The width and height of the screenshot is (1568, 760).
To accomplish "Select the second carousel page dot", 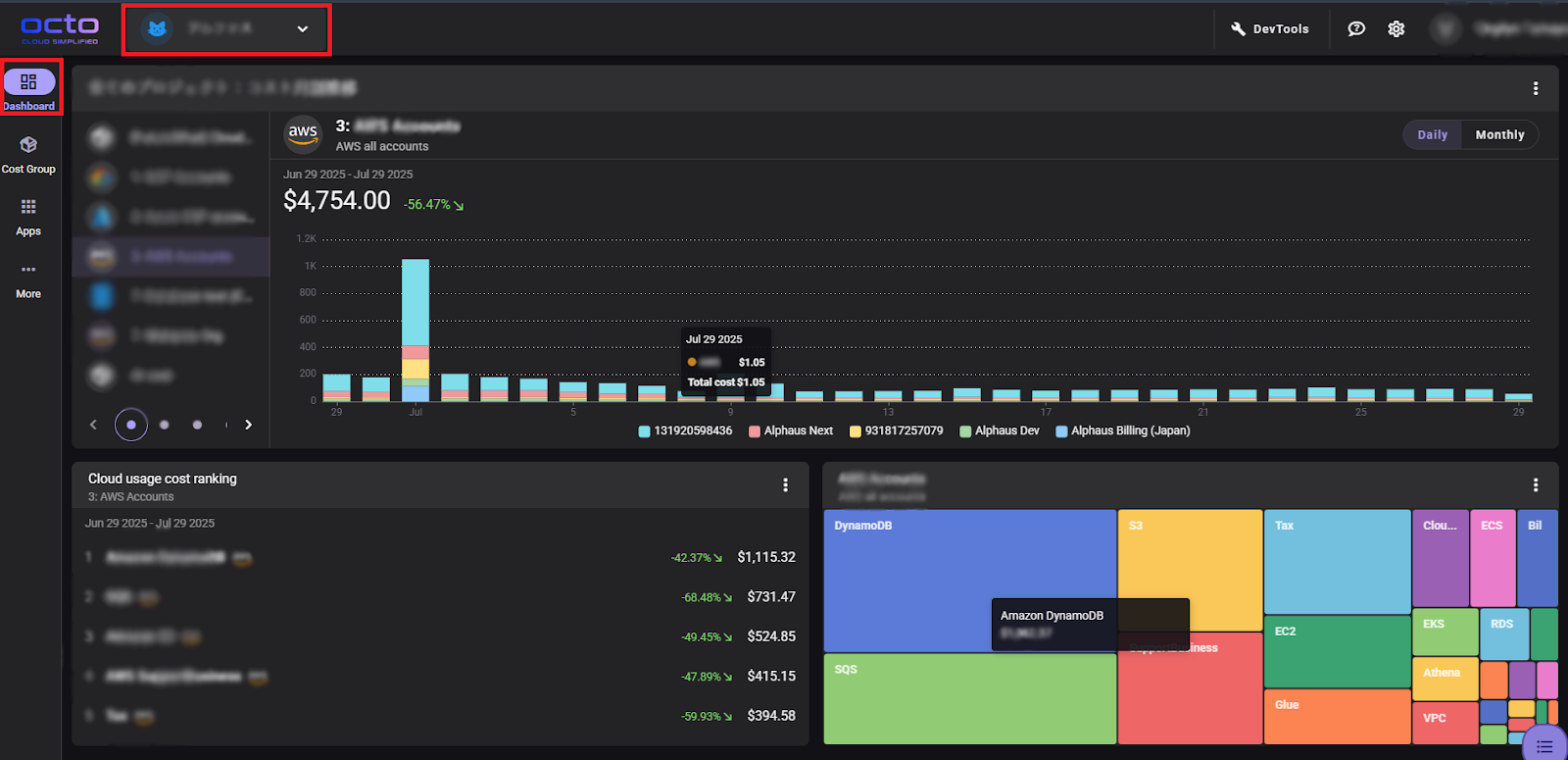I will (x=165, y=425).
